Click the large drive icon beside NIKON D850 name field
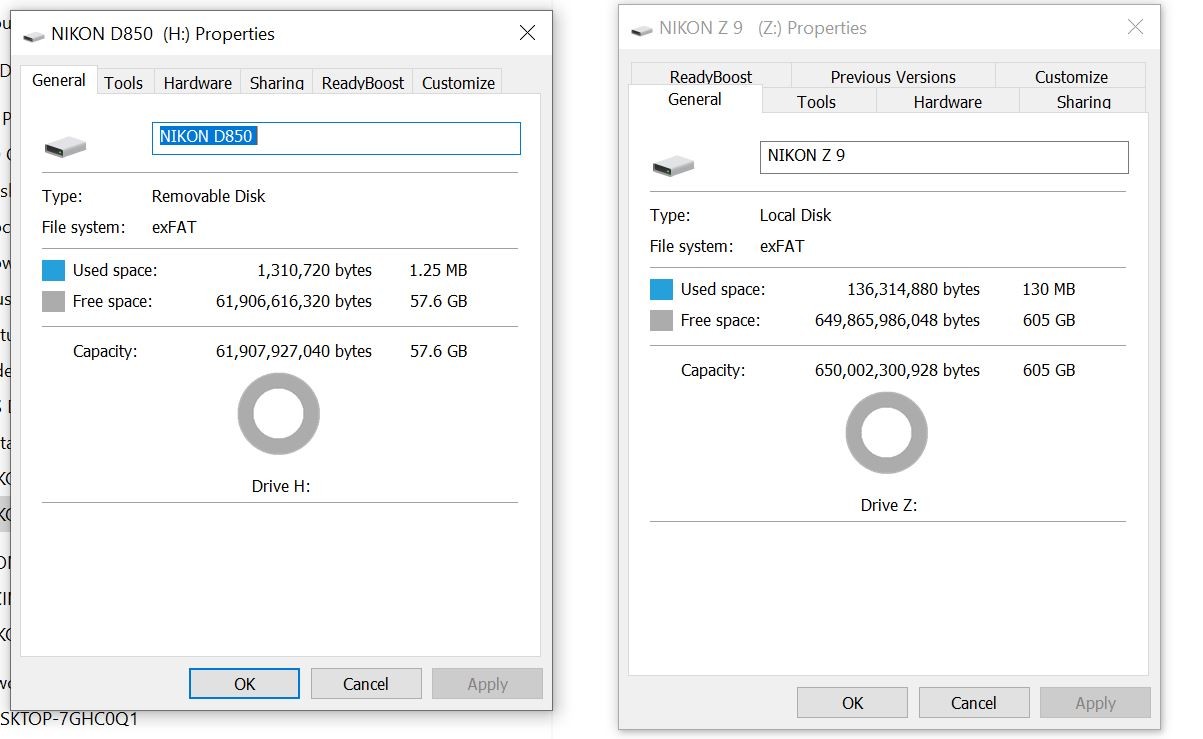 point(65,148)
